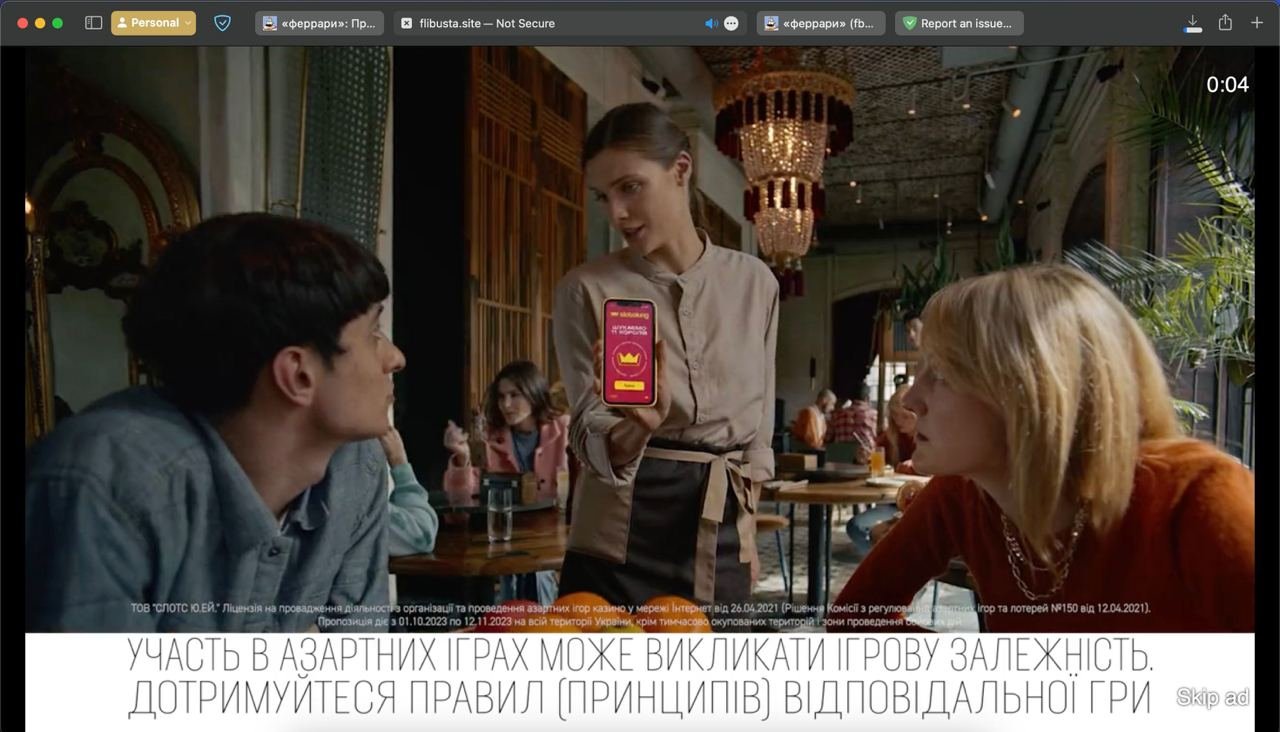Viewport: 1280px width, 732px height.
Task: Open a new tab with plus icon
Action: 1257,23
